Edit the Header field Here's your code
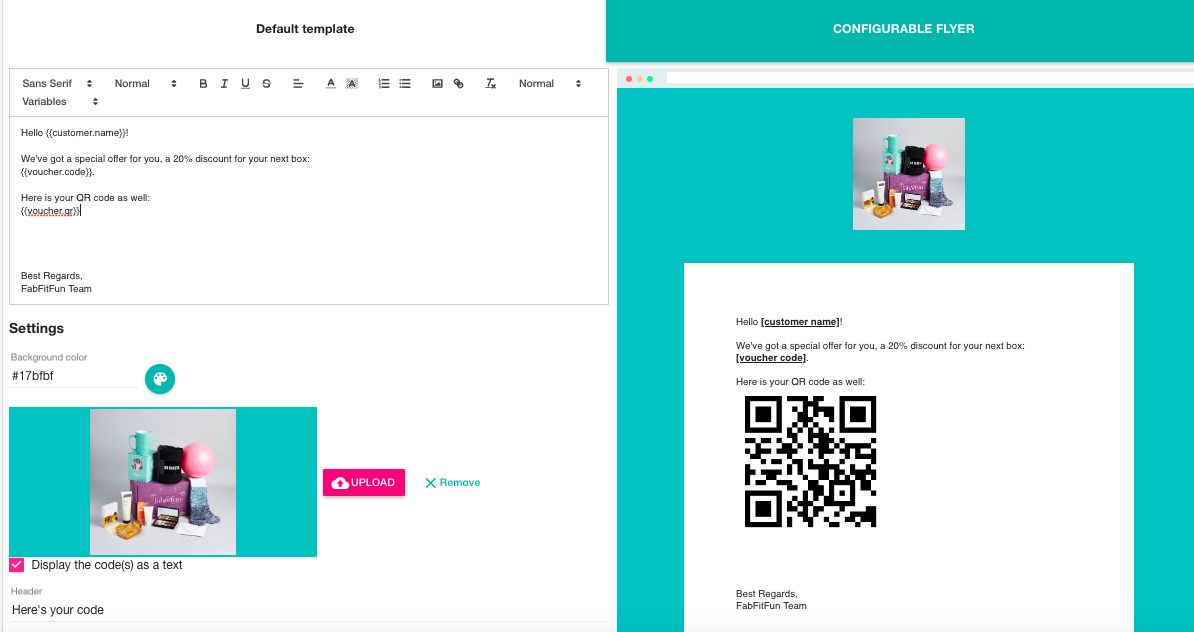 pos(308,610)
